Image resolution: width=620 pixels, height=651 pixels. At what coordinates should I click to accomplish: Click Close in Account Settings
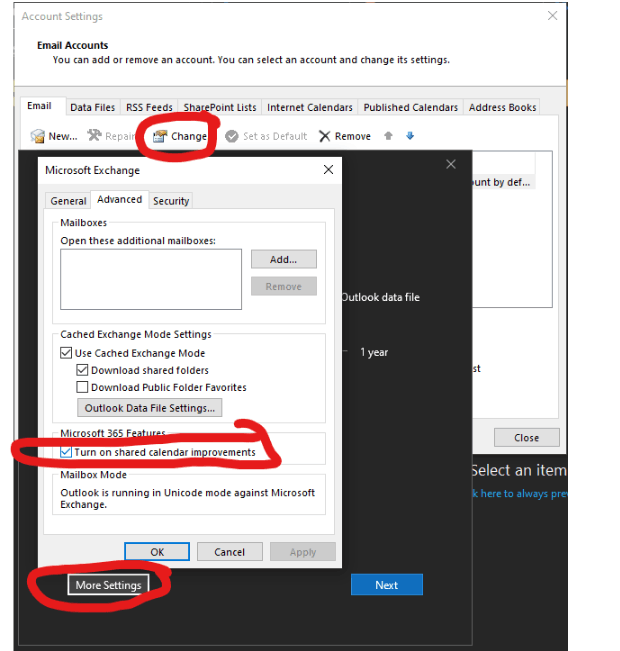pyautogui.click(x=527, y=438)
